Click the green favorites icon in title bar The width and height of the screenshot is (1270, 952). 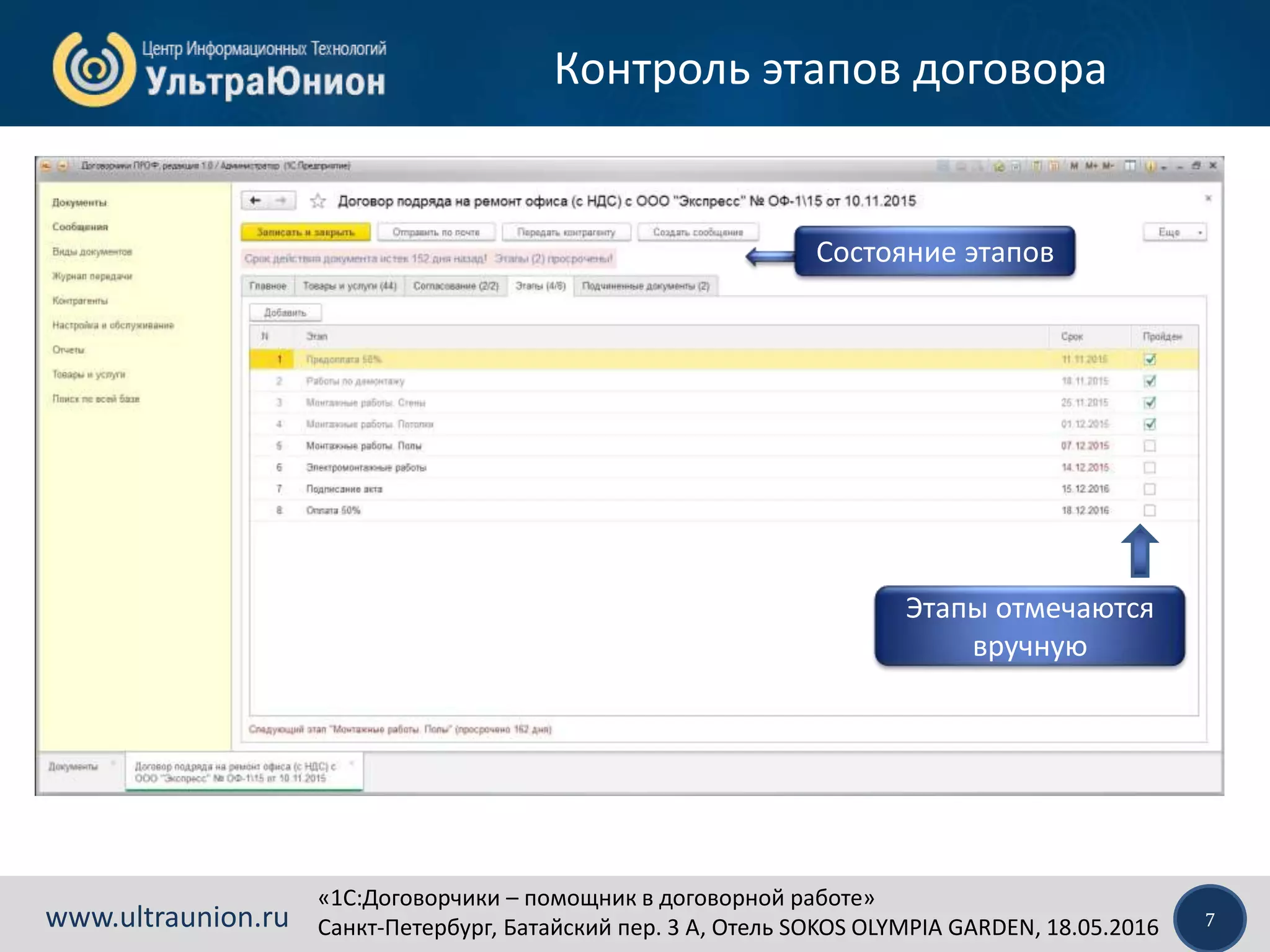tap(999, 166)
